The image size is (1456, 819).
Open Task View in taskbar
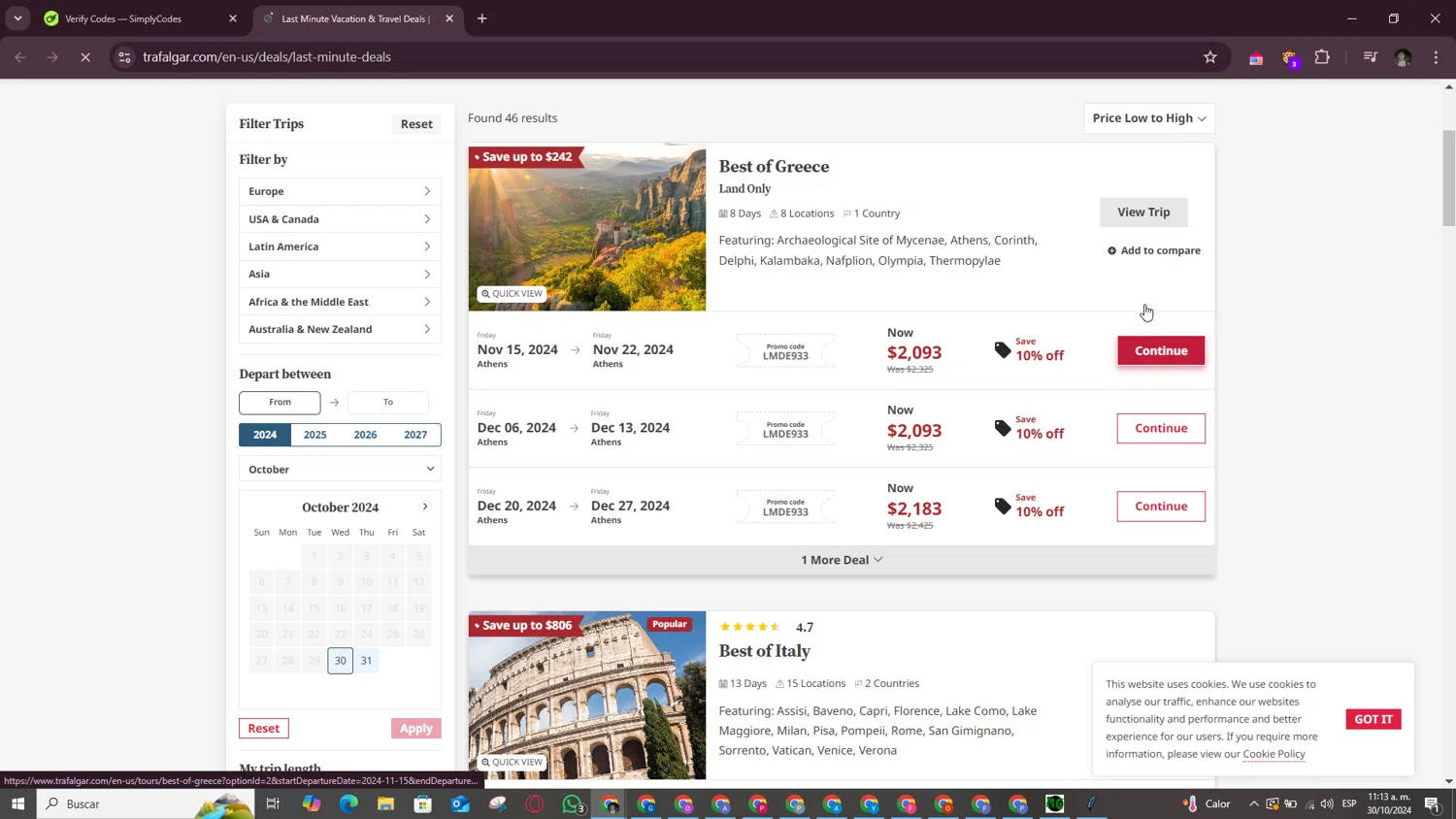pyautogui.click(x=273, y=803)
